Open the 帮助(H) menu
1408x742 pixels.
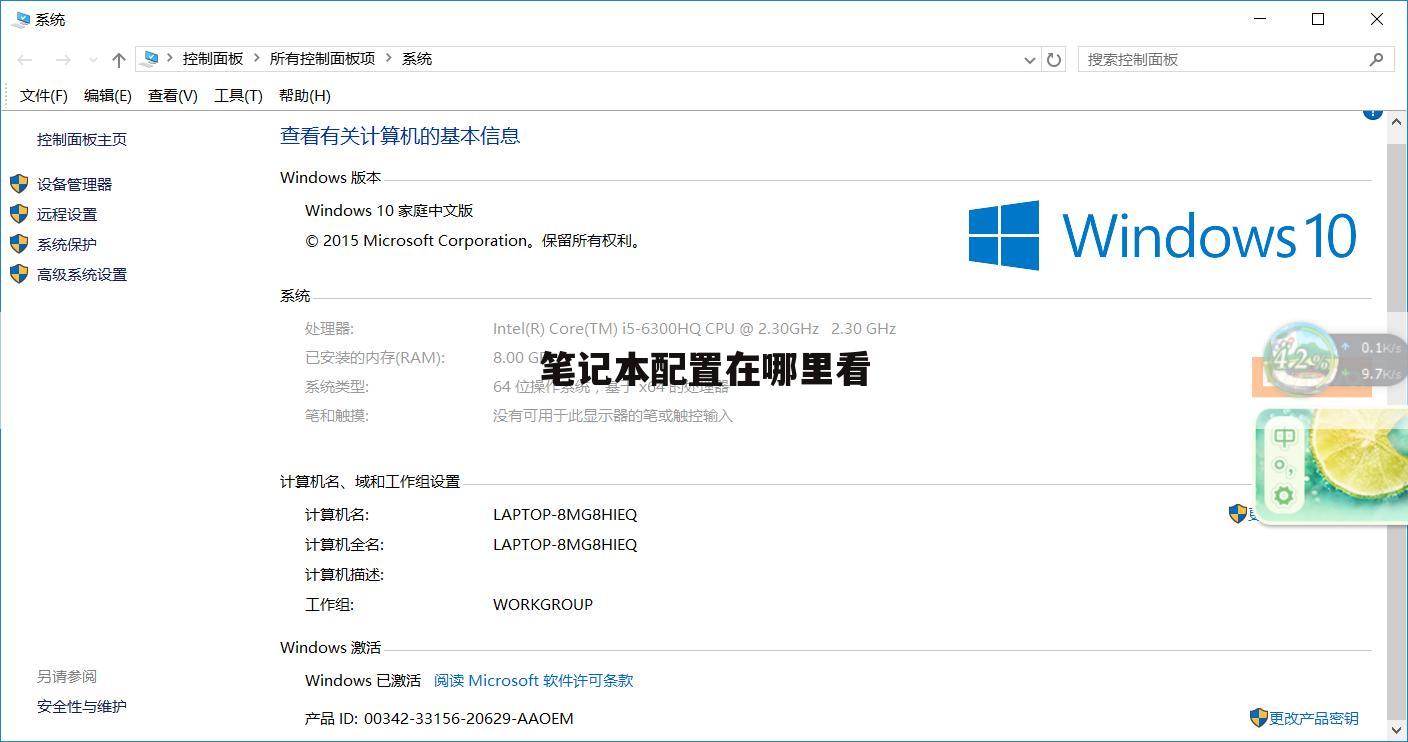(x=305, y=96)
